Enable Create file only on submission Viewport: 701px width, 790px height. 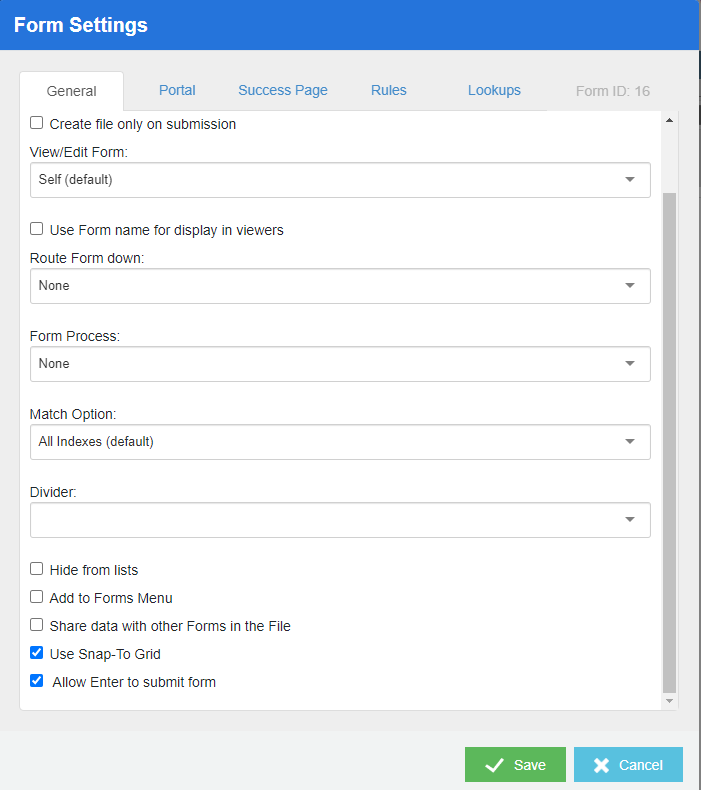pyautogui.click(x=37, y=124)
